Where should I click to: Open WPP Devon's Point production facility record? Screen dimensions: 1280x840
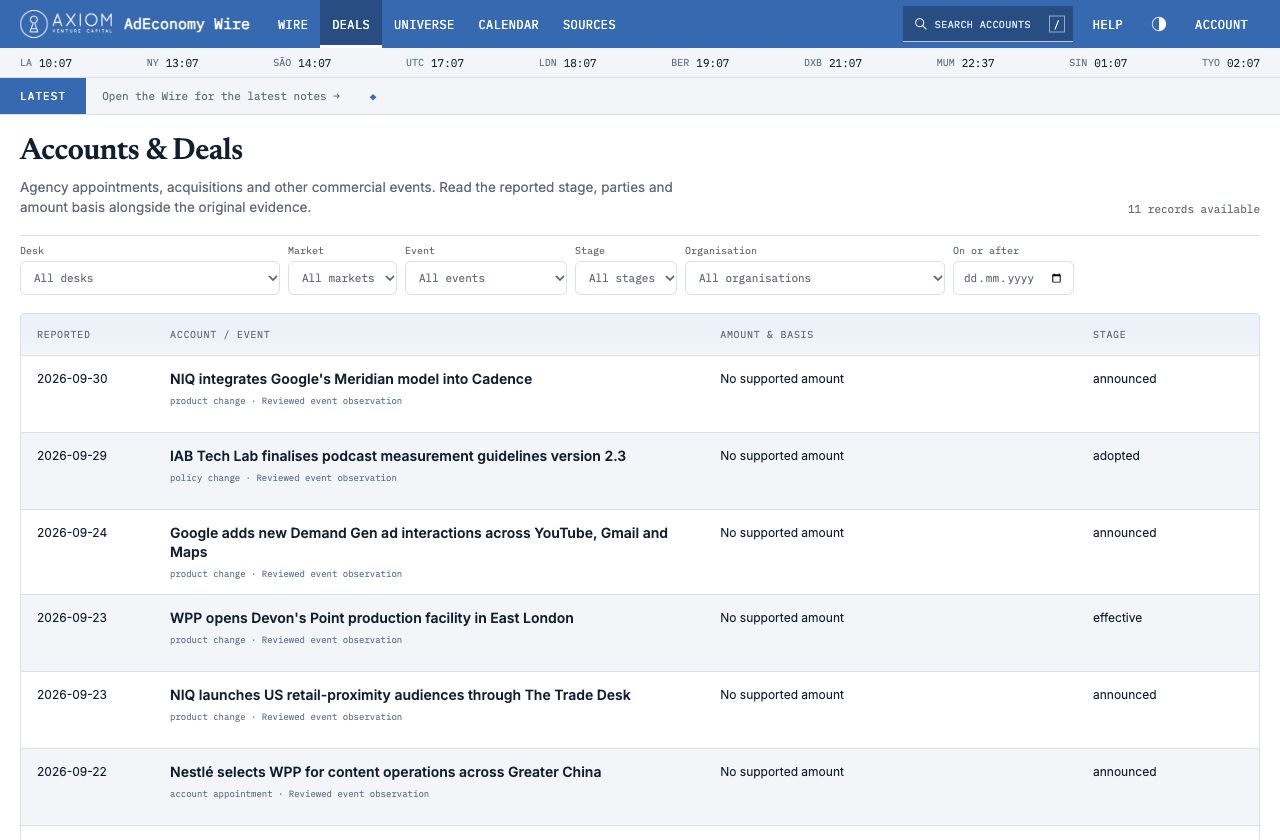tap(372, 618)
